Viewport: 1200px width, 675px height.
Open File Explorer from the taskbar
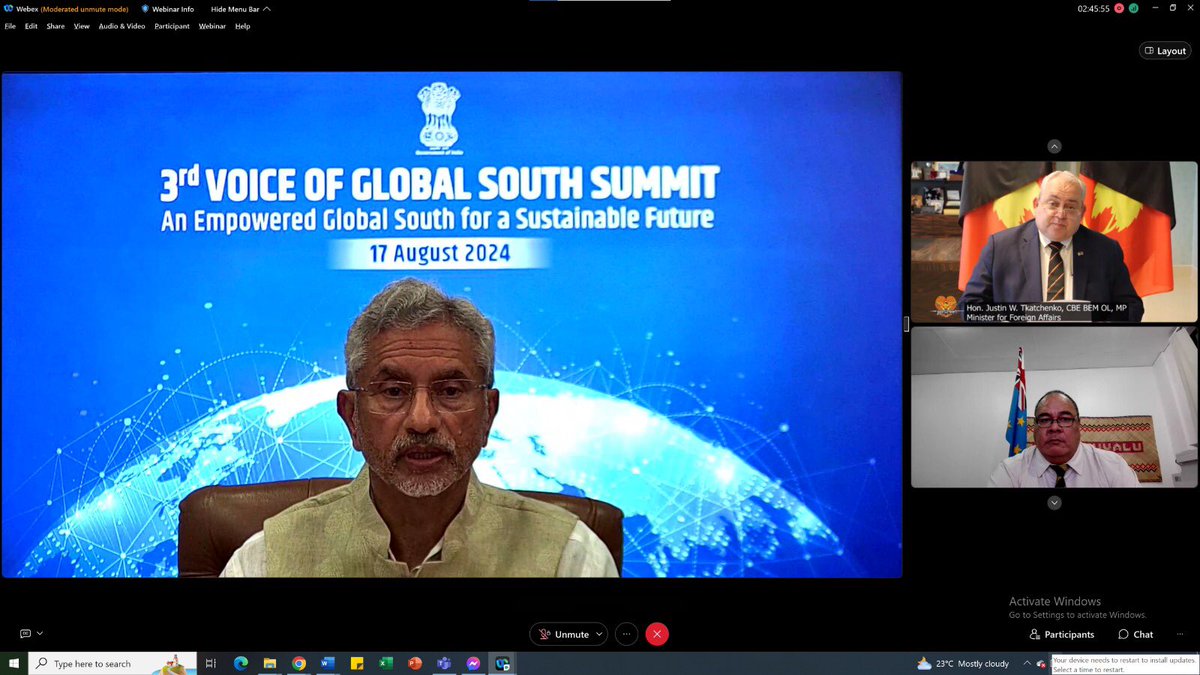coord(269,663)
